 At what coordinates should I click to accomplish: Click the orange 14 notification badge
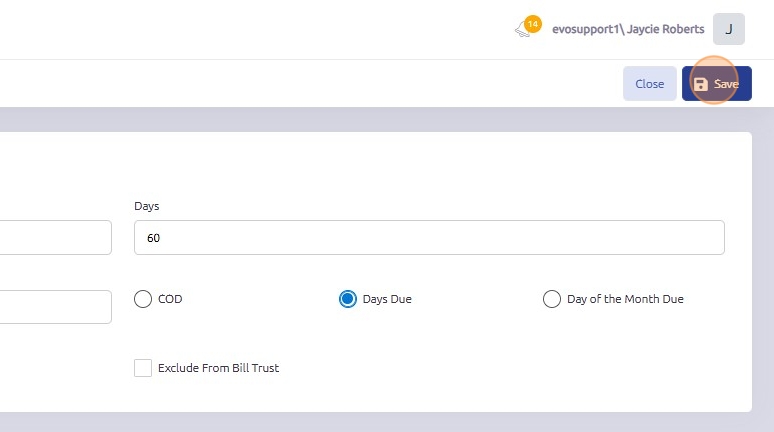coord(532,23)
